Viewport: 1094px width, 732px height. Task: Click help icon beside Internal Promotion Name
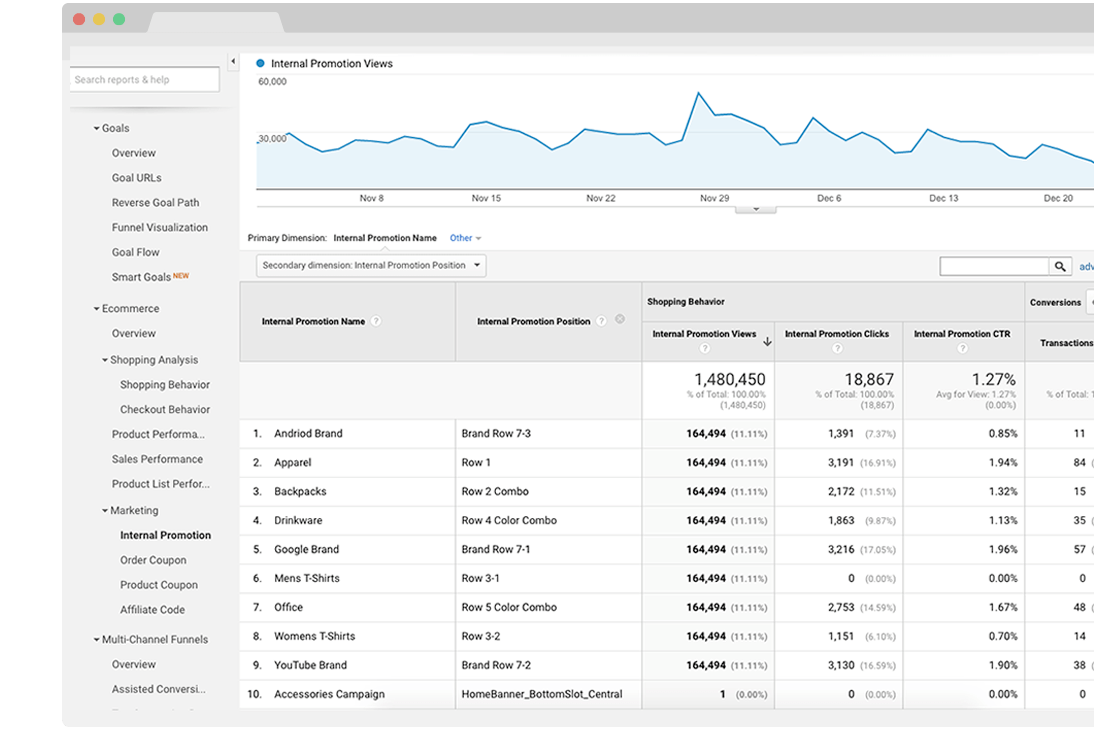pyautogui.click(x=376, y=322)
